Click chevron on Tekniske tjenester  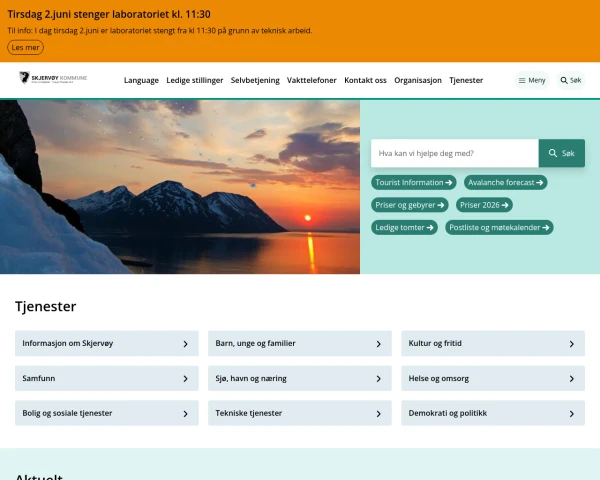pos(378,414)
